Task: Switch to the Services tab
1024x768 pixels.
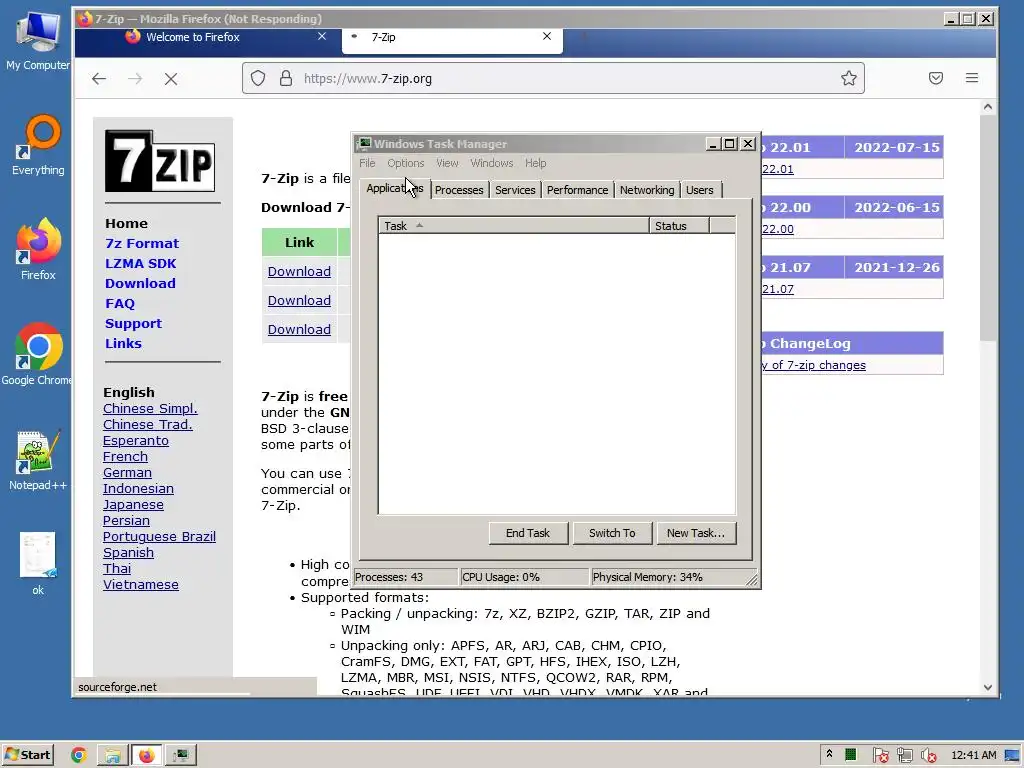Action: tap(515, 190)
